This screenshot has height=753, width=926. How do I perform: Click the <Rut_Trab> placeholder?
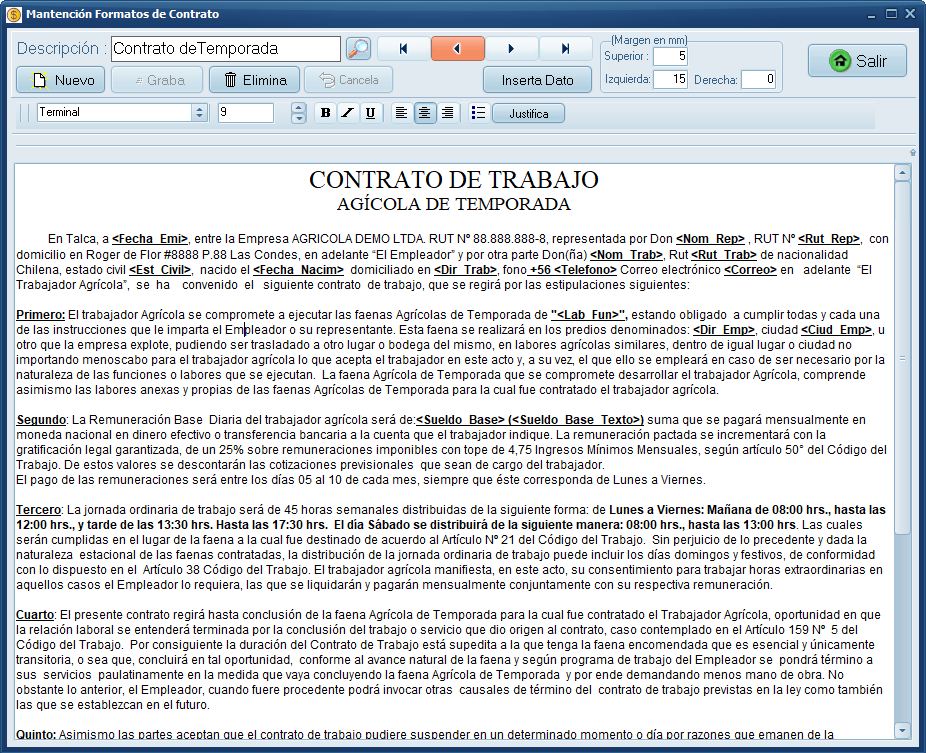pyautogui.click(x=724, y=255)
